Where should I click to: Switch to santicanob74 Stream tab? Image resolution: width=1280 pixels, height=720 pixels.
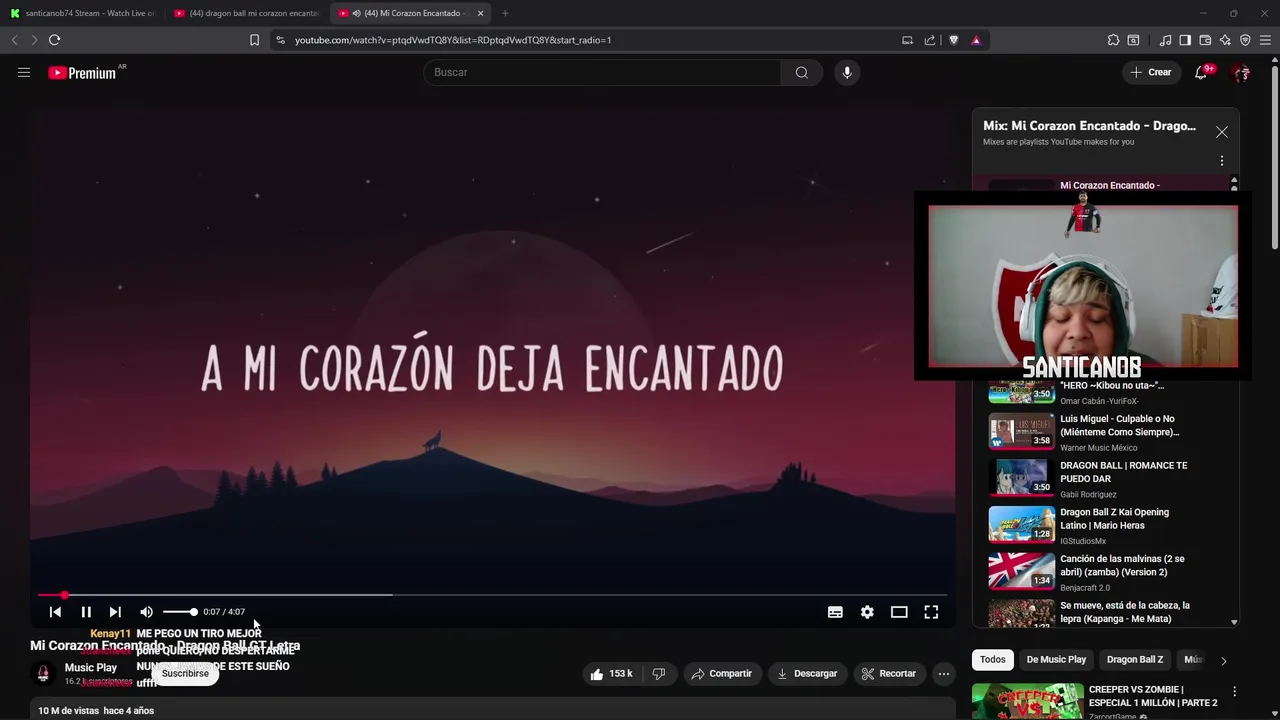pos(83,13)
